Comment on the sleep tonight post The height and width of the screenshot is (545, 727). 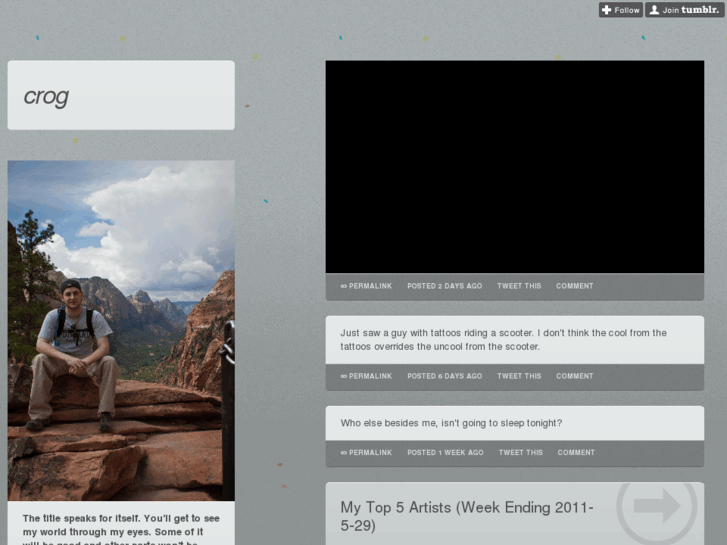click(576, 452)
